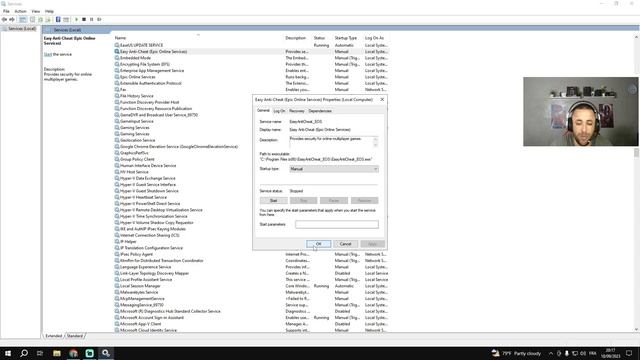Sort by Status column header
The image size is (640, 360).
[319, 38]
